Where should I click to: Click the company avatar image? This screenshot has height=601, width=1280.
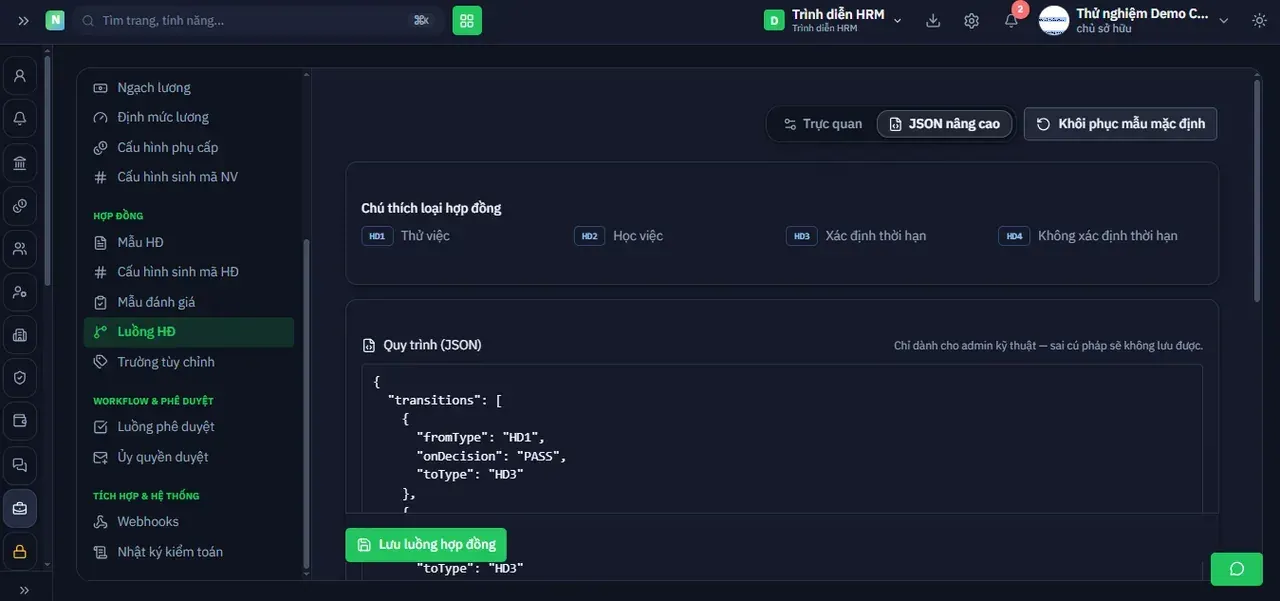click(x=1054, y=20)
